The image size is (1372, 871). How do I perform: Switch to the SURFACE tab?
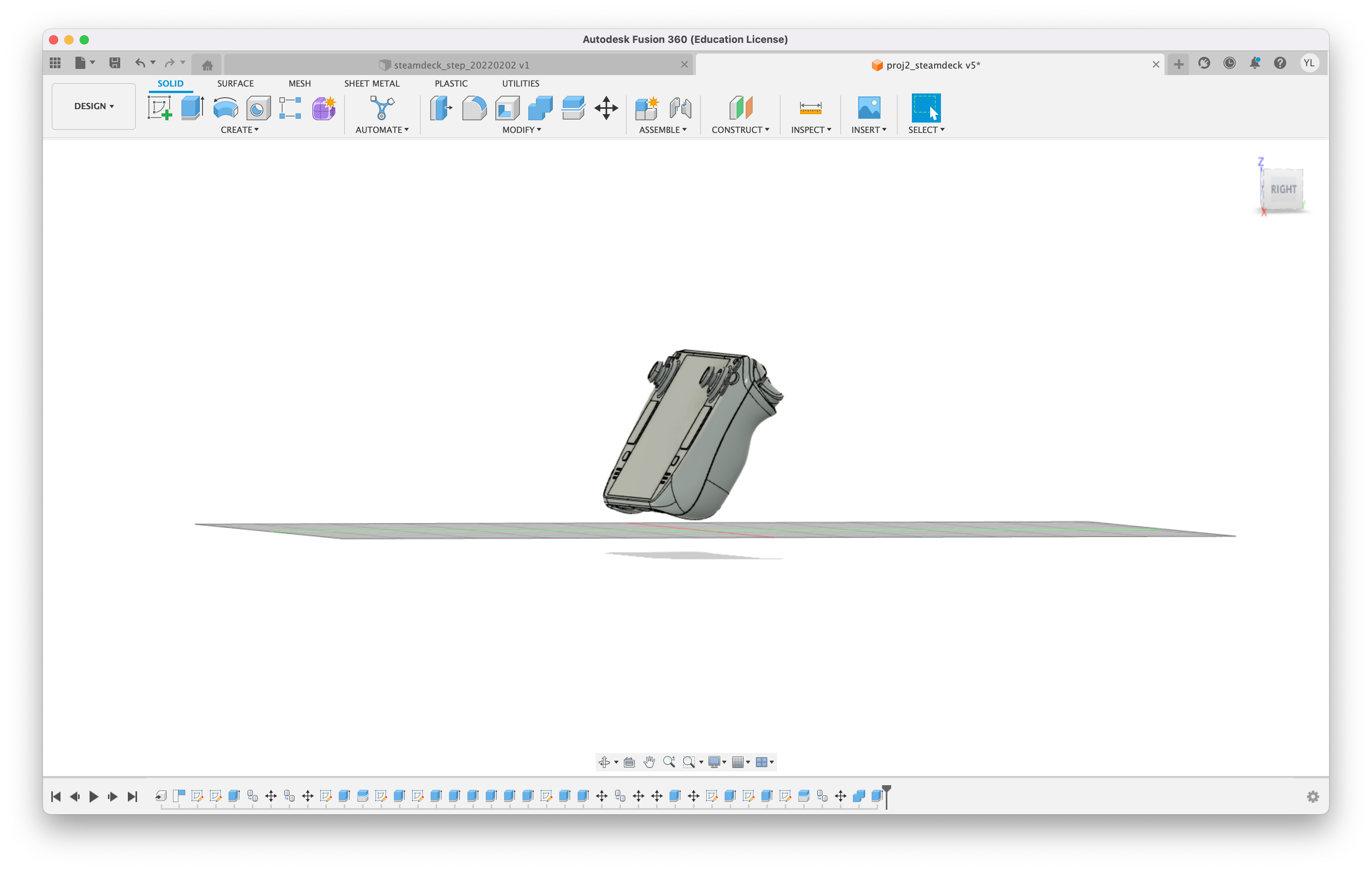(235, 83)
